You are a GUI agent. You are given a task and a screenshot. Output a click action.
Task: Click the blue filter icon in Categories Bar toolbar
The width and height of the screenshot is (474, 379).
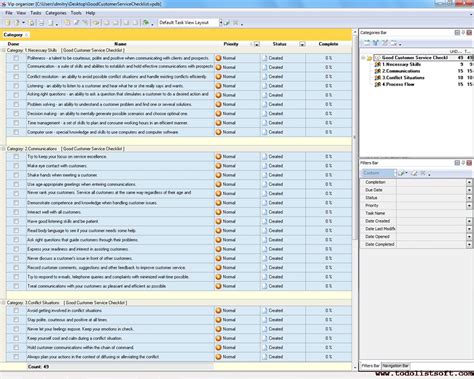click(376, 43)
